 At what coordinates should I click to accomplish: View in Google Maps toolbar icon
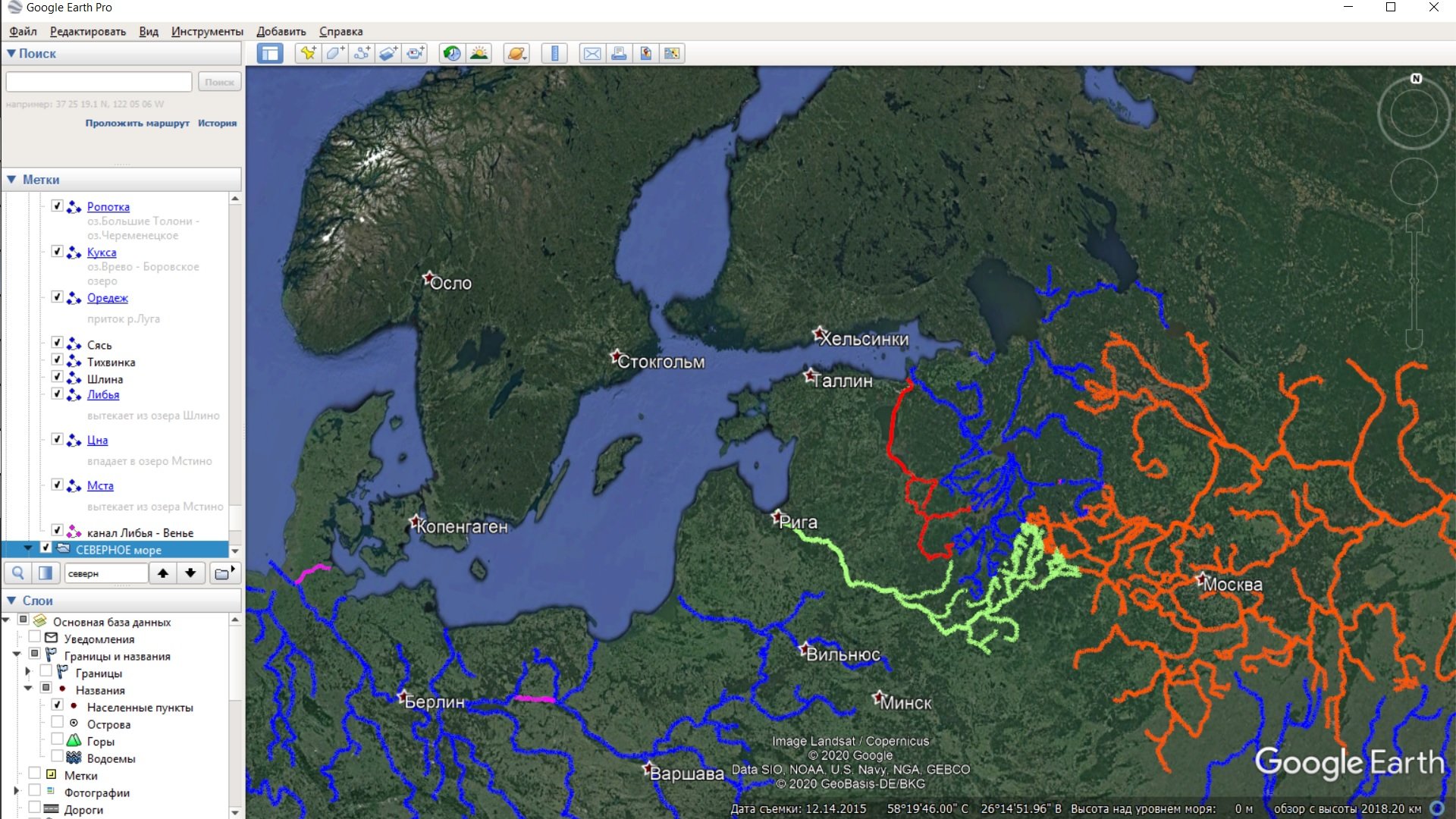point(672,53)
